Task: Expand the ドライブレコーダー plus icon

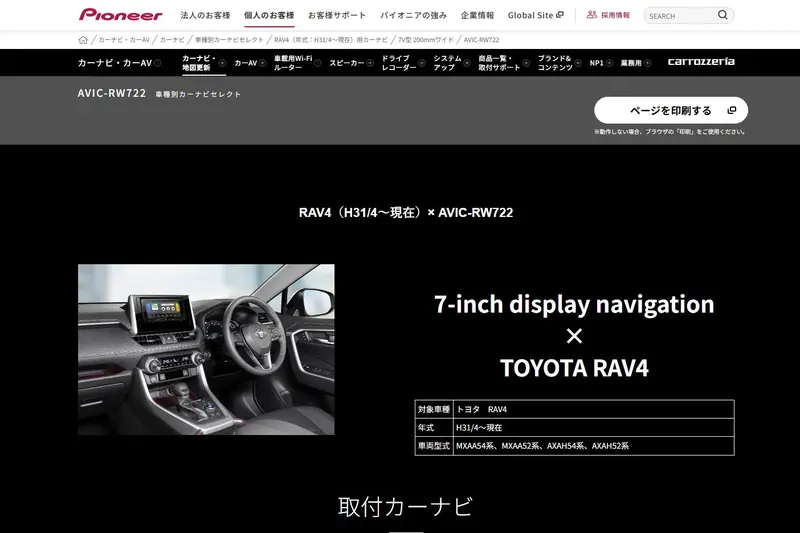Action: 422,63
